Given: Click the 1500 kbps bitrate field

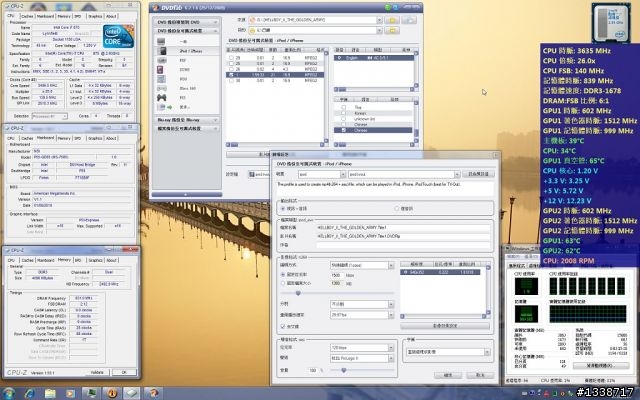Looking at the screenshot, I should [336, 275].
